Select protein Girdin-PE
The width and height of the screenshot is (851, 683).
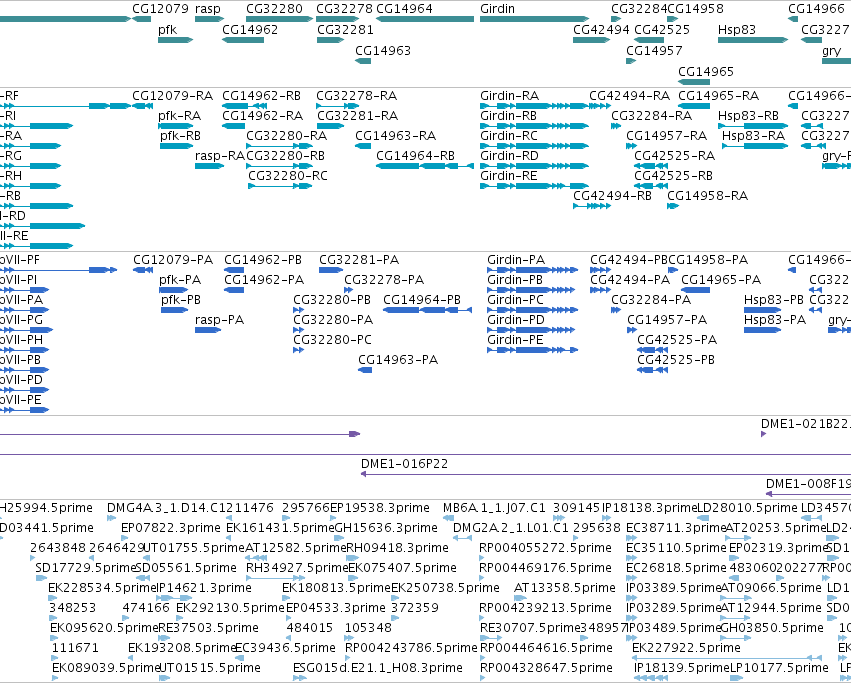click(x=532, y=350)
